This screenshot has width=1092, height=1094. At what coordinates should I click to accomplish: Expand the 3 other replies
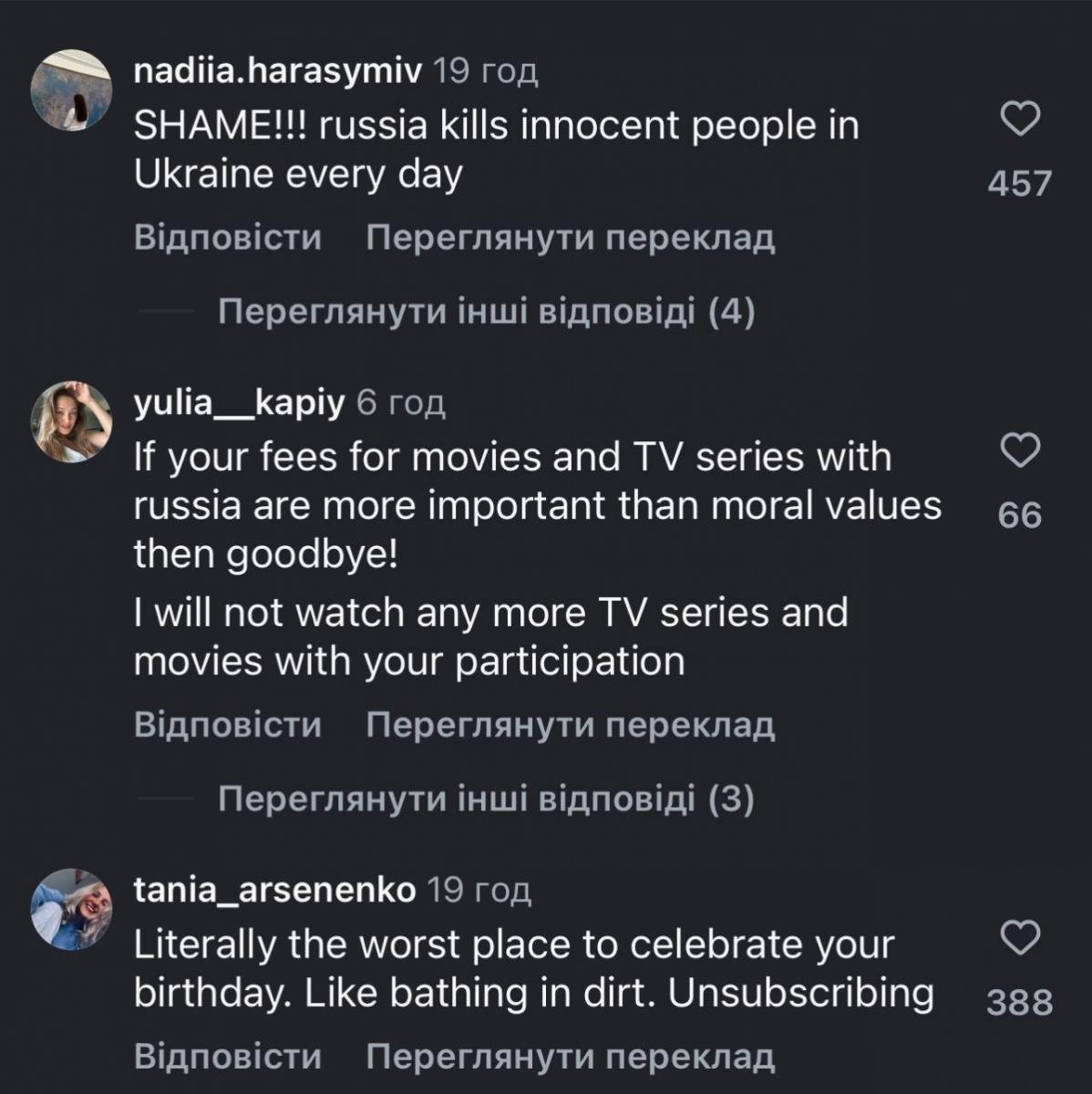487,800
